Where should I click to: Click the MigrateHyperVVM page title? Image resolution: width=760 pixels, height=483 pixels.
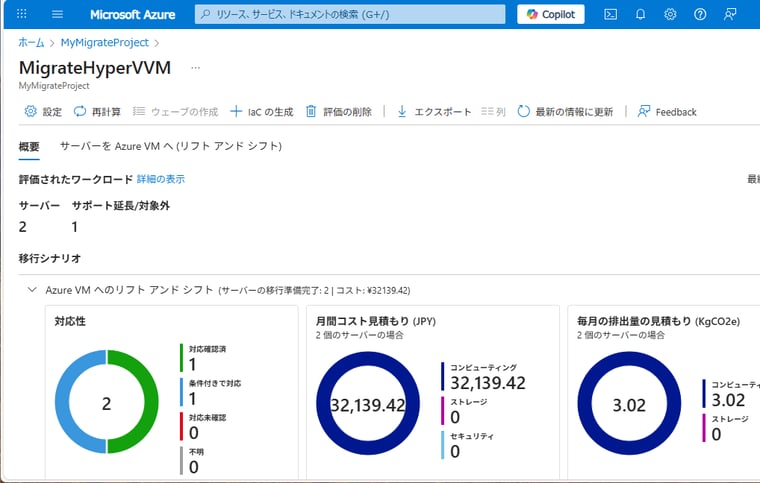coord(95,68)
